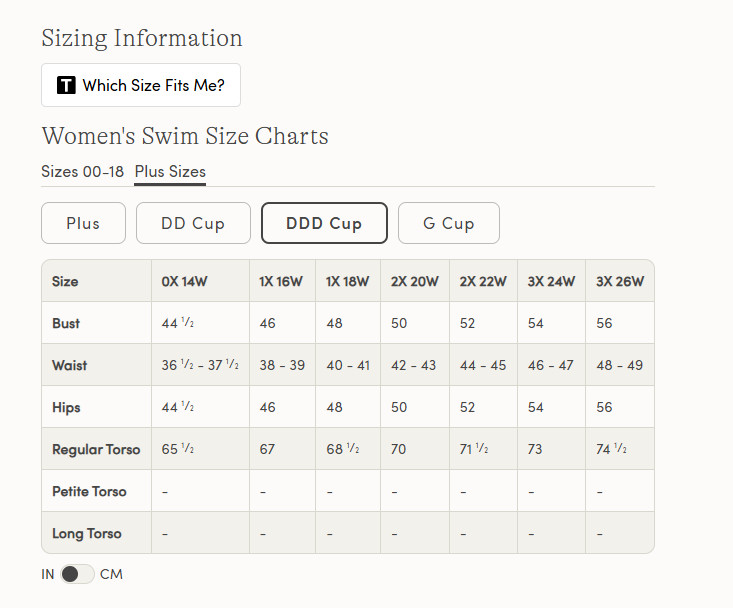Click the Bust row label
This screenshot has height=608, width=733.
(x=66, y=323)
